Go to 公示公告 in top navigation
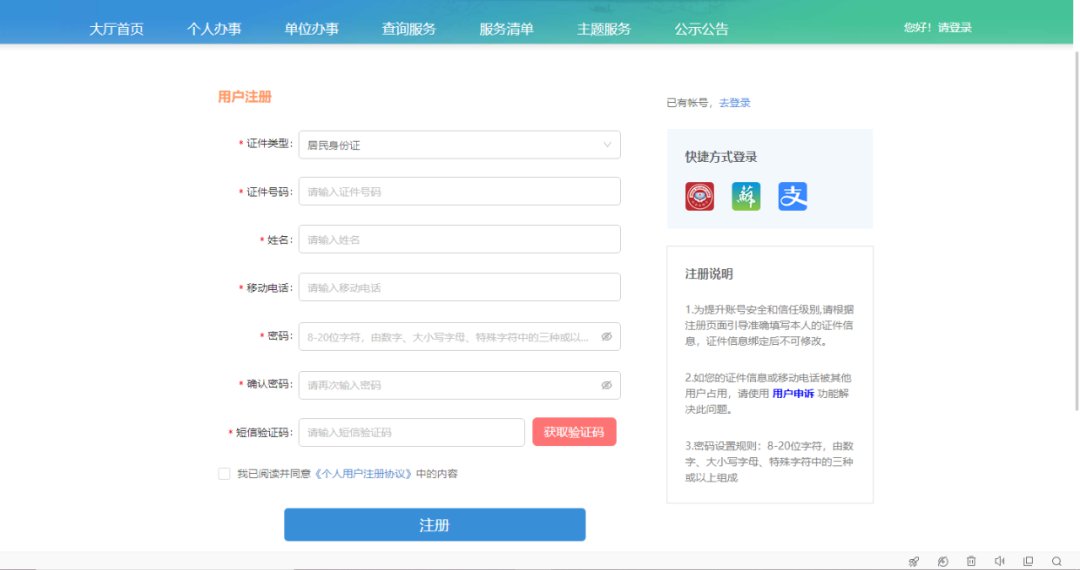Image resolution: width=1080 pixels, height=570 pixels. pos(701,29)
